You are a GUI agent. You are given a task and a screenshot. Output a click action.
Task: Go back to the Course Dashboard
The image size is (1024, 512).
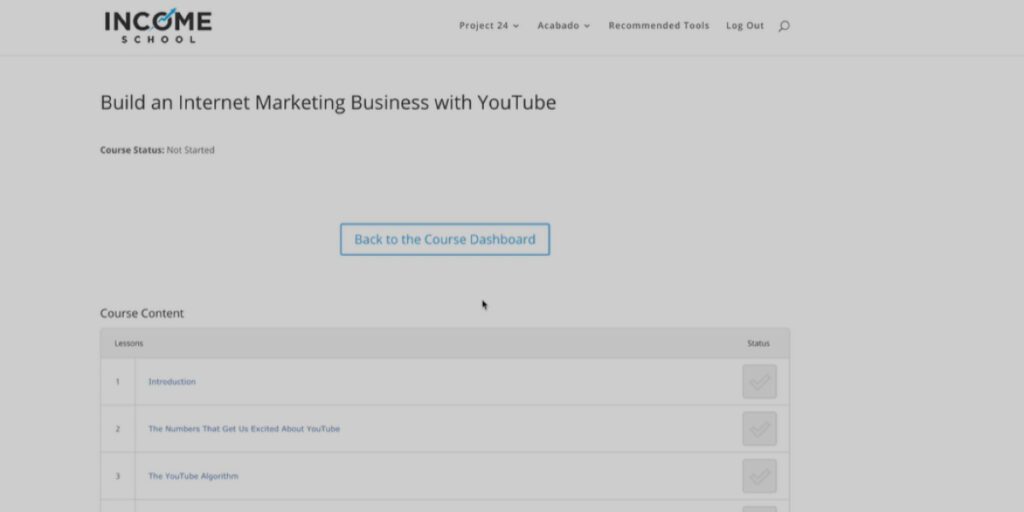pyautogui.click(x=445, y=240)
